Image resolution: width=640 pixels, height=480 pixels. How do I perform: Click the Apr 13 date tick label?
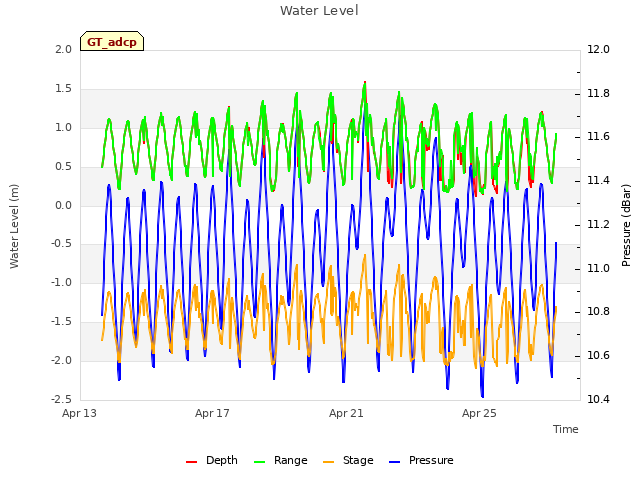click(x=79, y=413)
